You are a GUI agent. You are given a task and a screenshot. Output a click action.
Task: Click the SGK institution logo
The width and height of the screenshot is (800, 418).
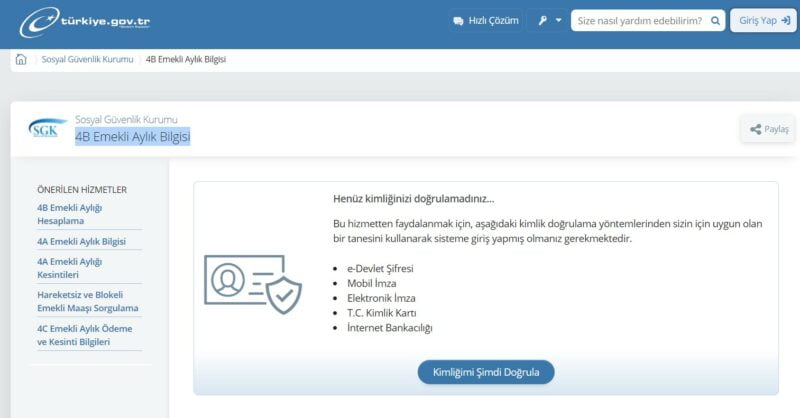point(47,129)
